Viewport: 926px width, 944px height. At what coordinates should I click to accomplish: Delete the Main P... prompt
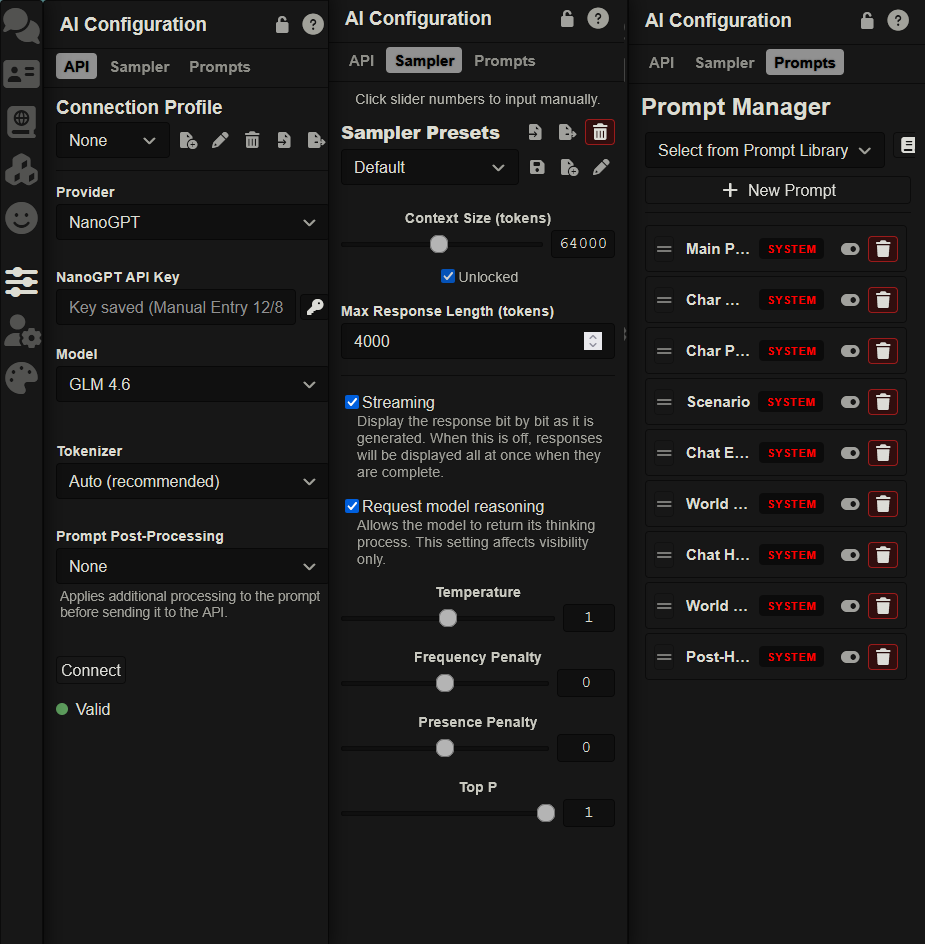tap(883, 249)
